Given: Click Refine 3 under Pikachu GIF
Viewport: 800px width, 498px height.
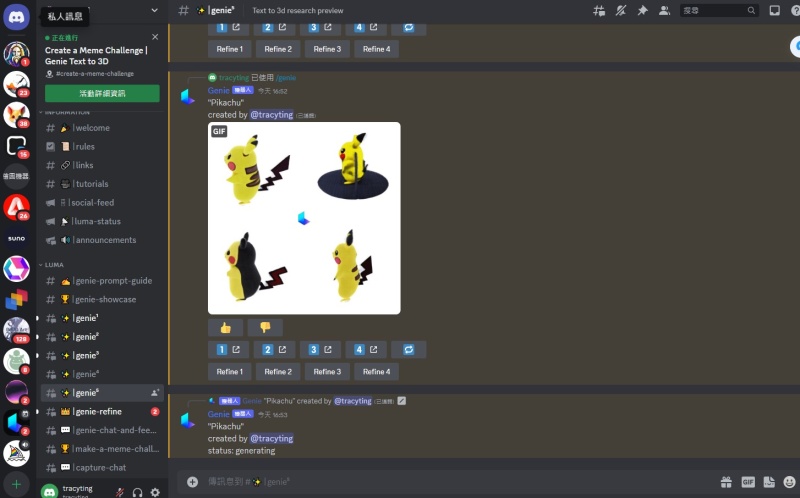Looking at the screenshot, I should pyautogui.click(x=327, y=371).
